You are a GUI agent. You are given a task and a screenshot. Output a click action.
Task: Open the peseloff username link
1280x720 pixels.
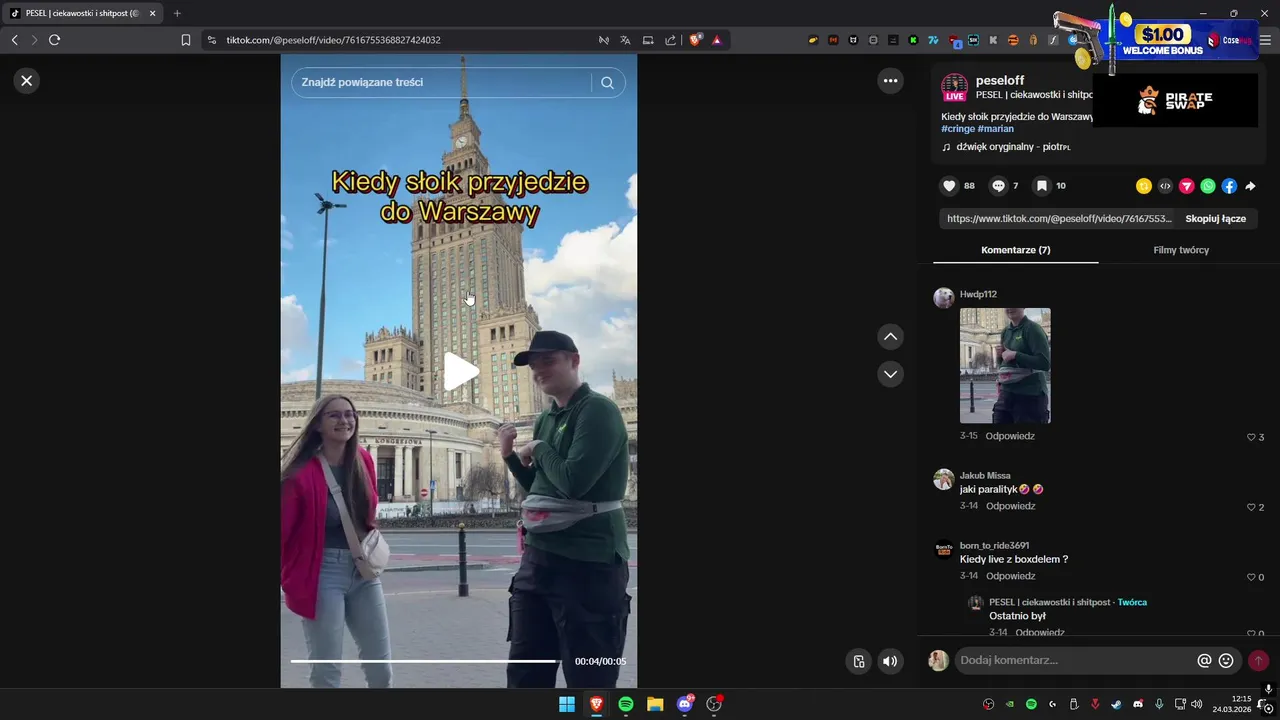pyautogui.click(x=1000, y=80)
